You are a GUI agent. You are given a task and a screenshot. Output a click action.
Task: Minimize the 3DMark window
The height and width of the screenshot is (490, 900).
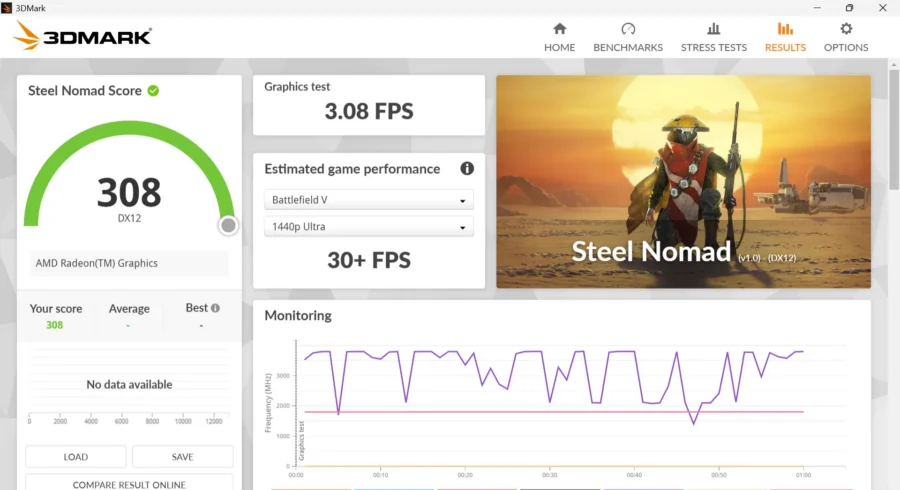pyautogui.click(x=817, y=8)
